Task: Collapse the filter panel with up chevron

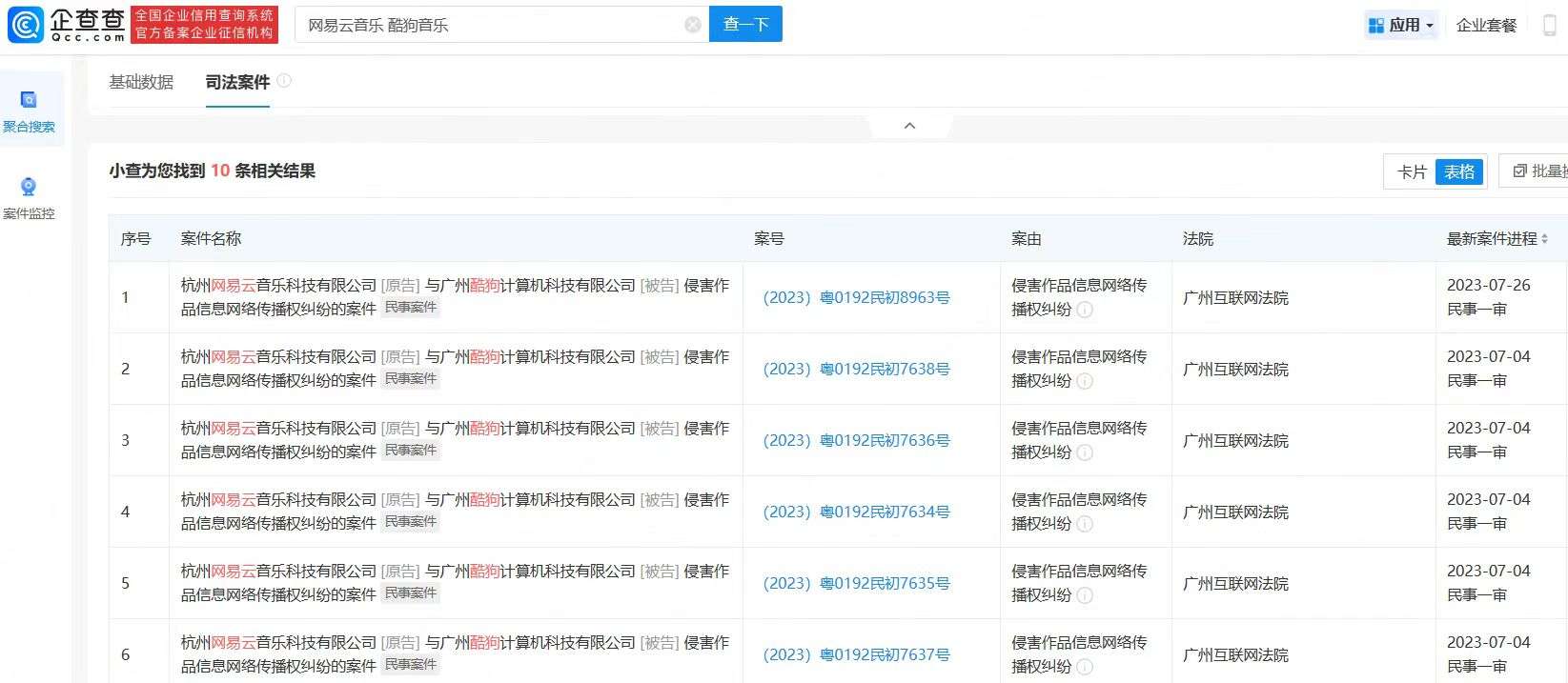Action: 909,126
